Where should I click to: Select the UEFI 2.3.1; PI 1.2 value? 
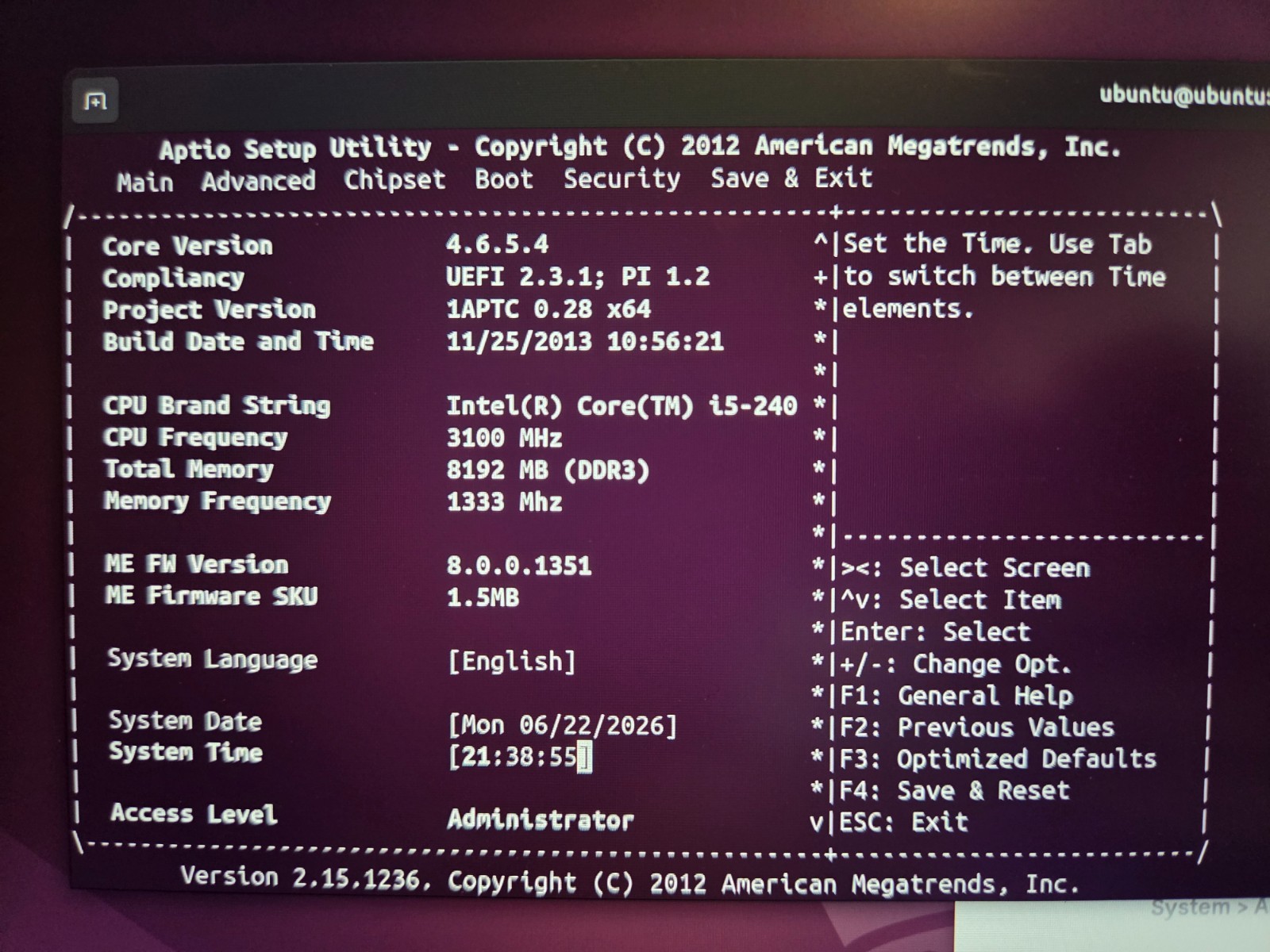point(578,276)
